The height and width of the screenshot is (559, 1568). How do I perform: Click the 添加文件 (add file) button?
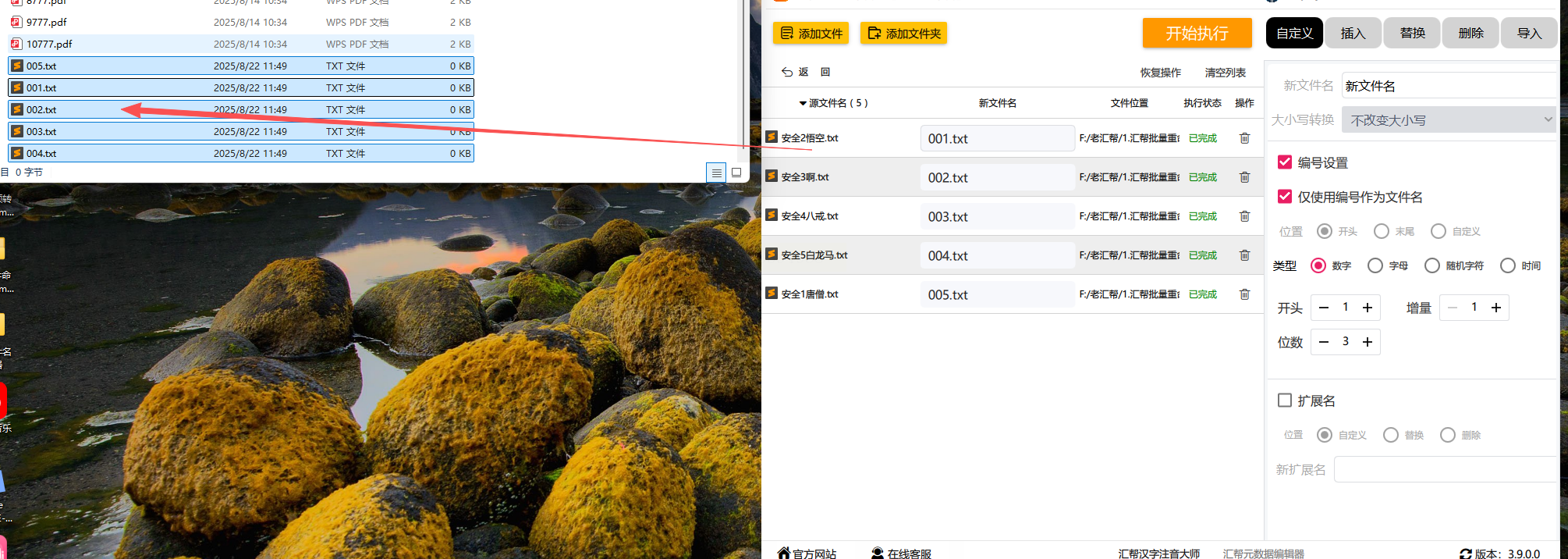coord(811,34)
